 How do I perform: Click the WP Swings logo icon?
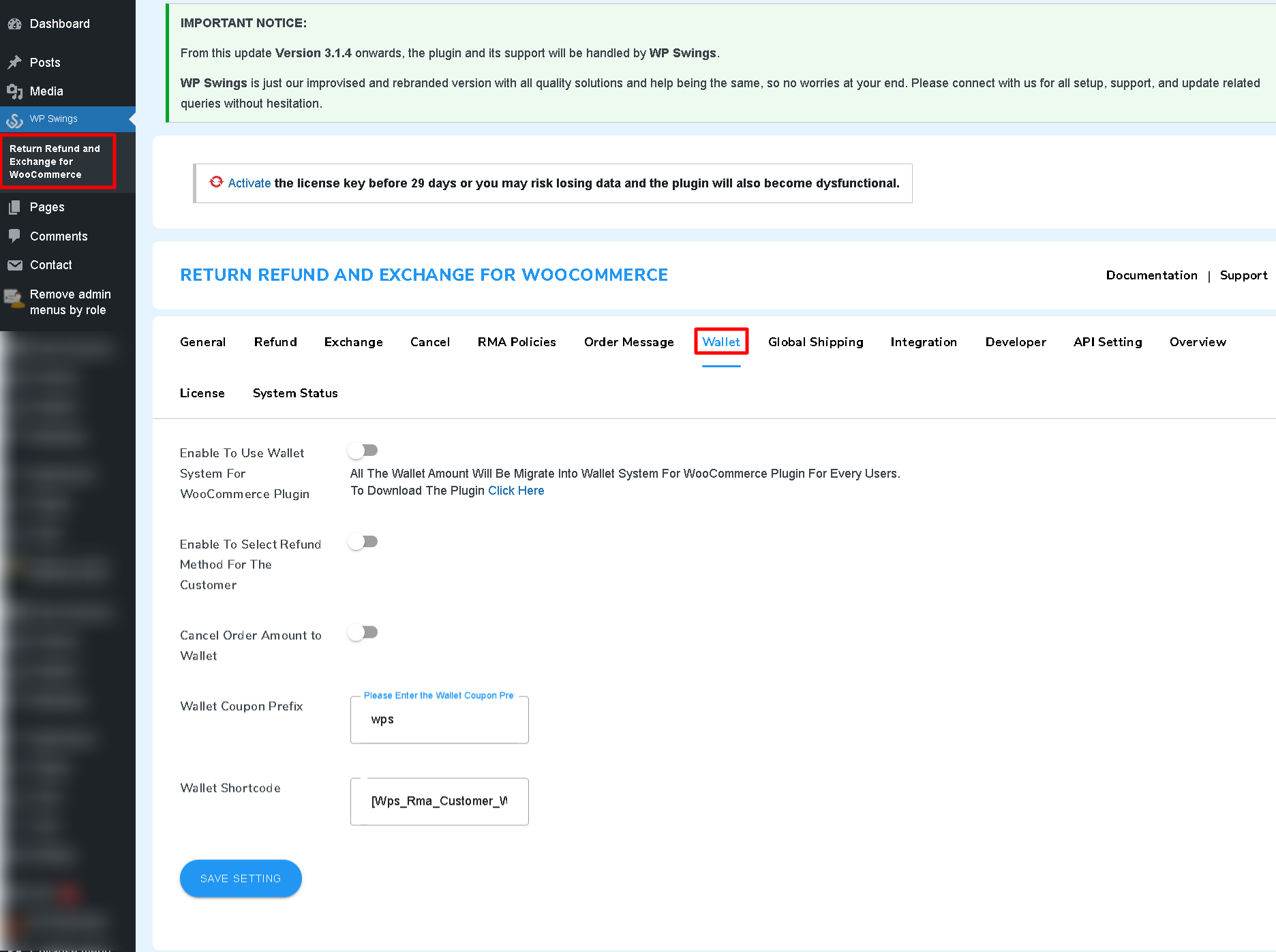(x=14, y=120)
